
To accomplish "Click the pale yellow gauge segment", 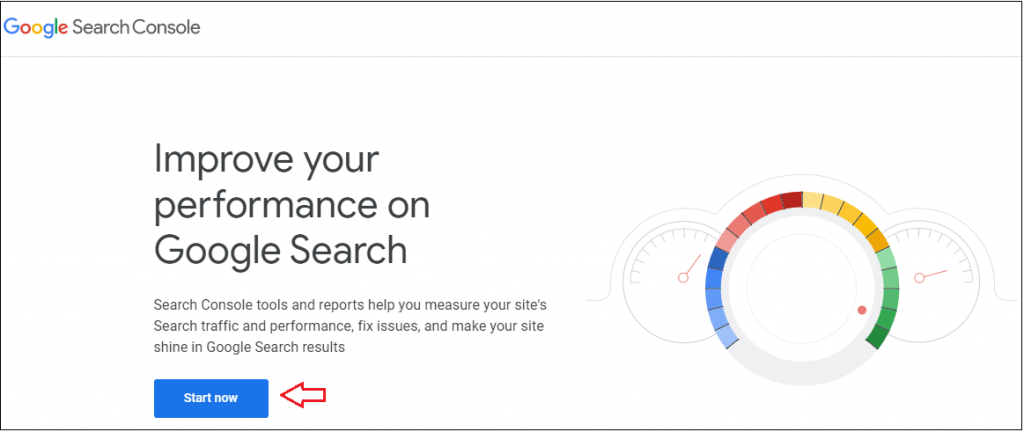I will click(x=813, y=200).
